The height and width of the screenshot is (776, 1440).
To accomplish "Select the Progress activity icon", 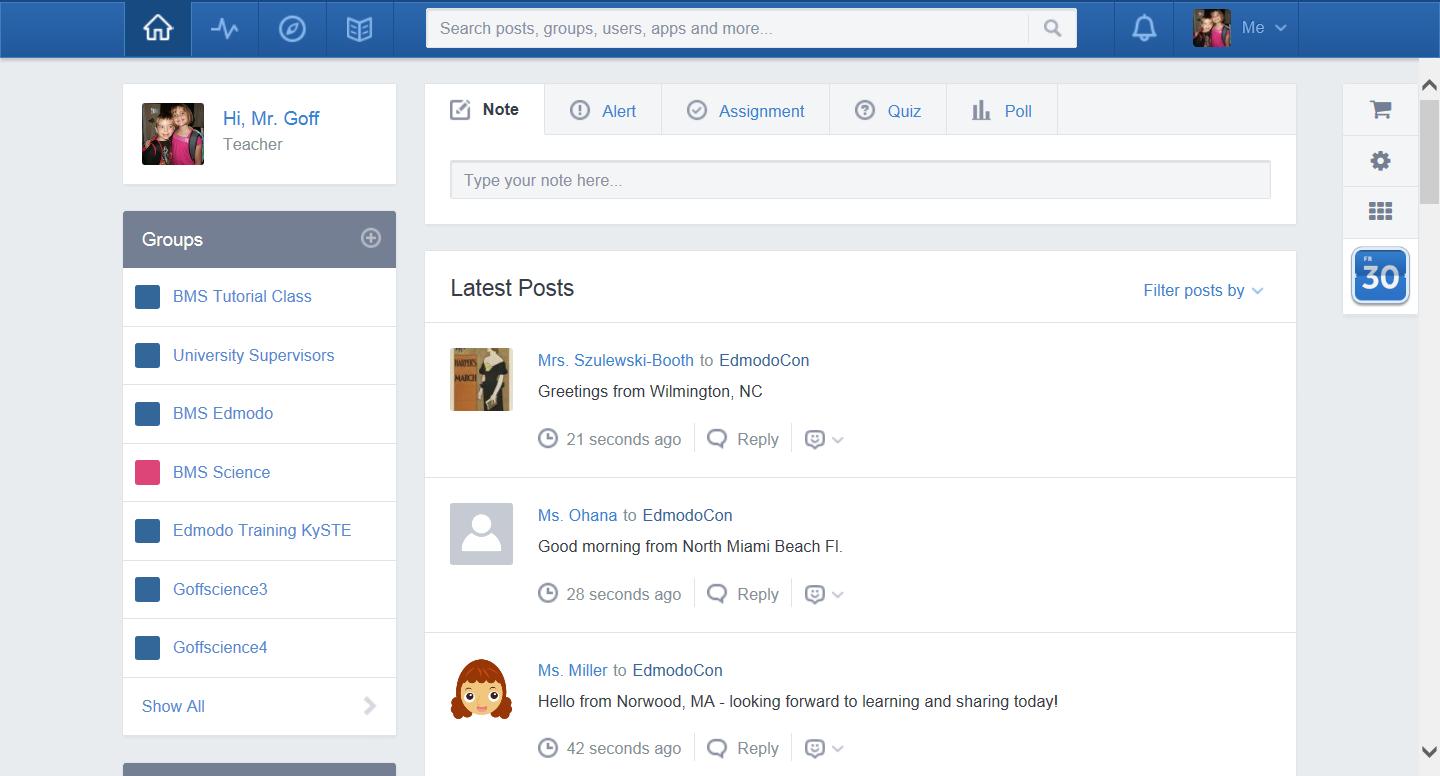I will pos(224,28).
